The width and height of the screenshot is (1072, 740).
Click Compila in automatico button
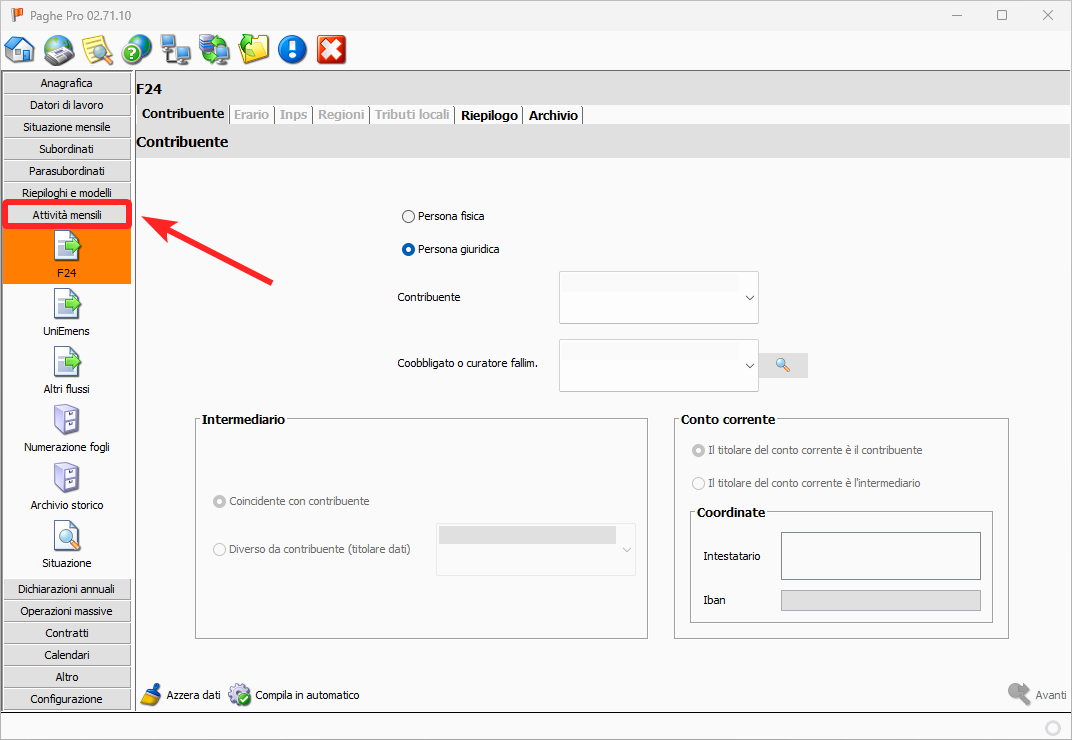click(294, 695)
